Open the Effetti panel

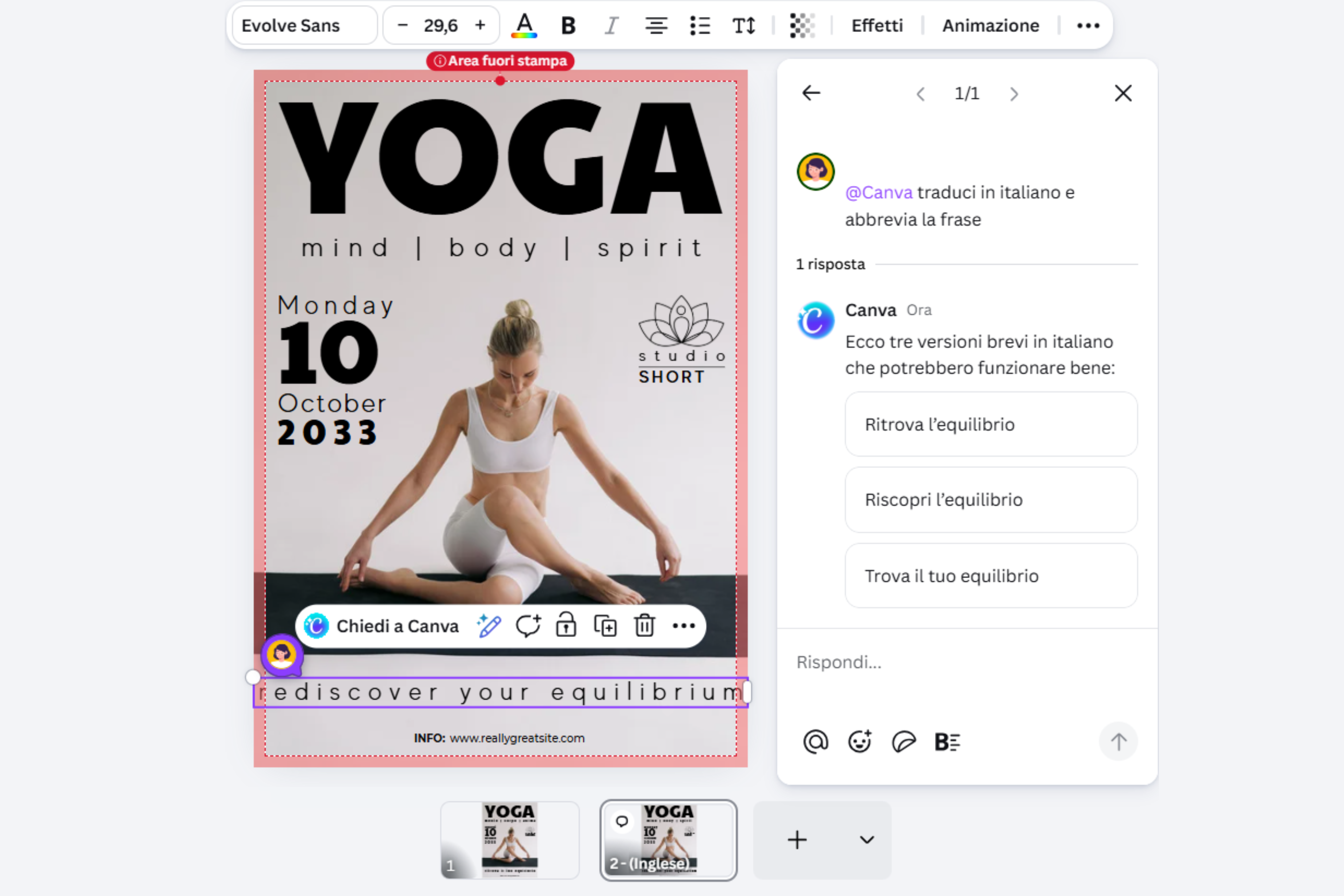tap(877, 26)
